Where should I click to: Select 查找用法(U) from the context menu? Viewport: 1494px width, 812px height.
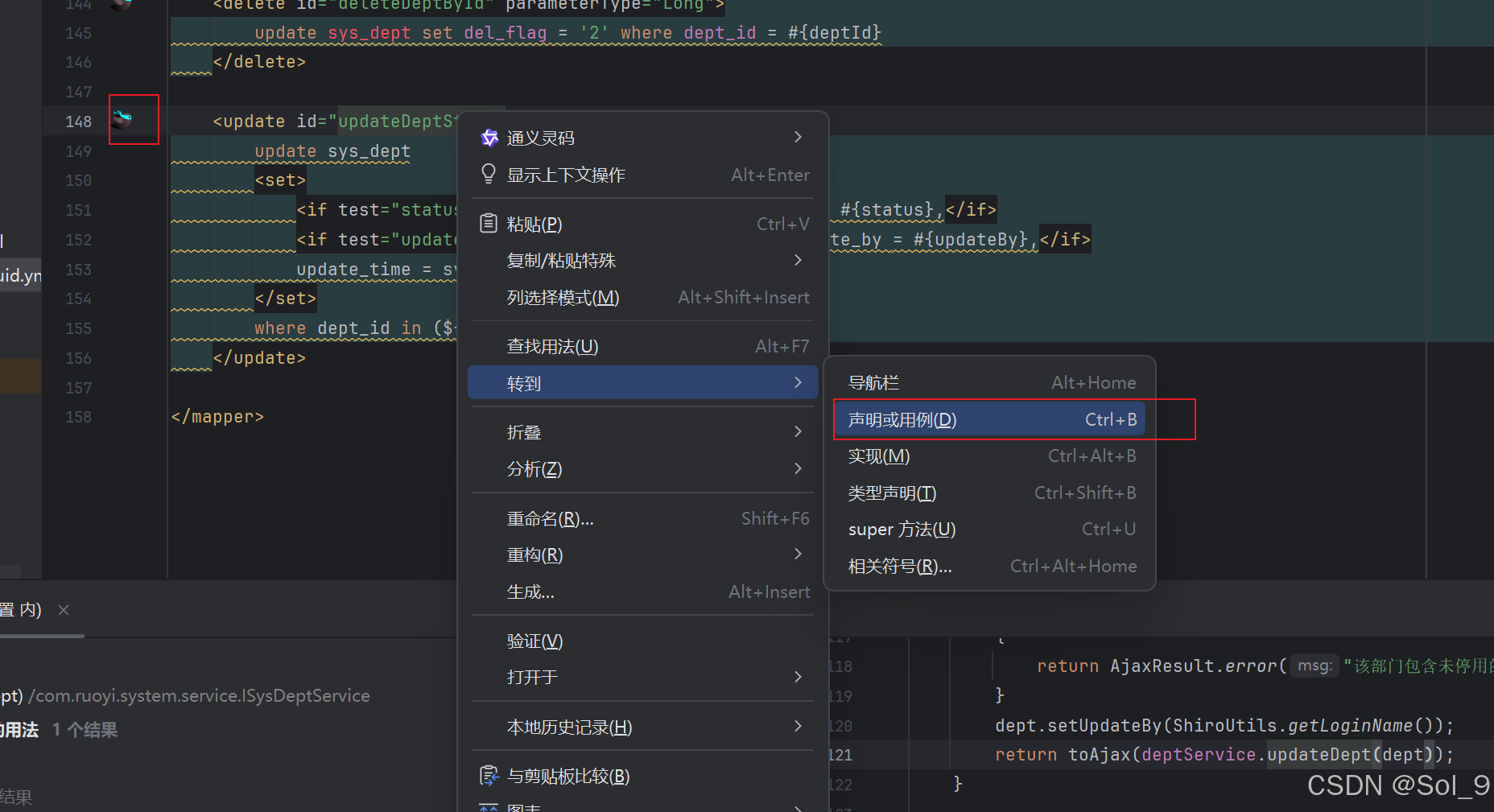[552, 346]
